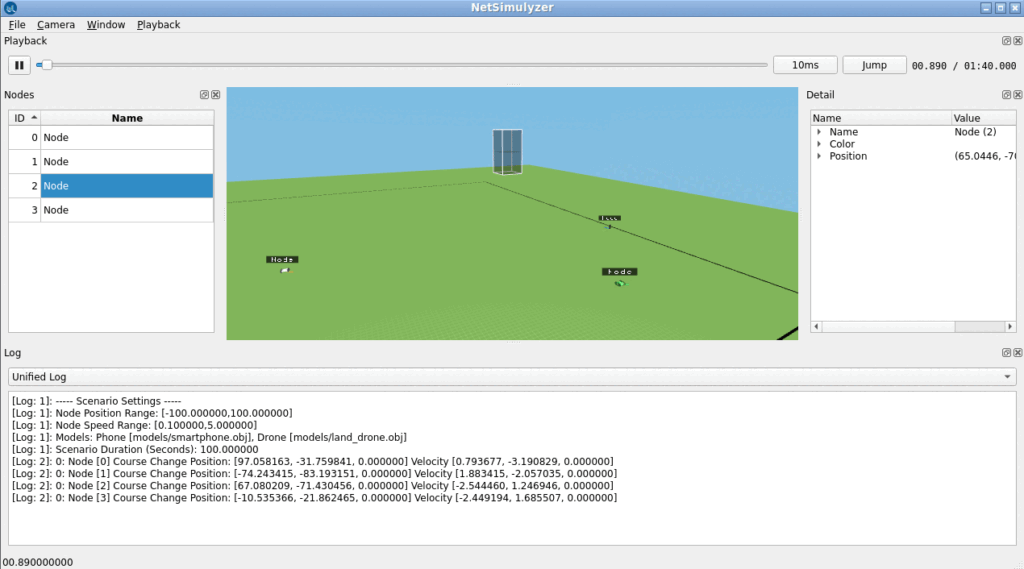
Task: Click Detail panel scrollbar left arrow
Action: (x=816, y=327)
